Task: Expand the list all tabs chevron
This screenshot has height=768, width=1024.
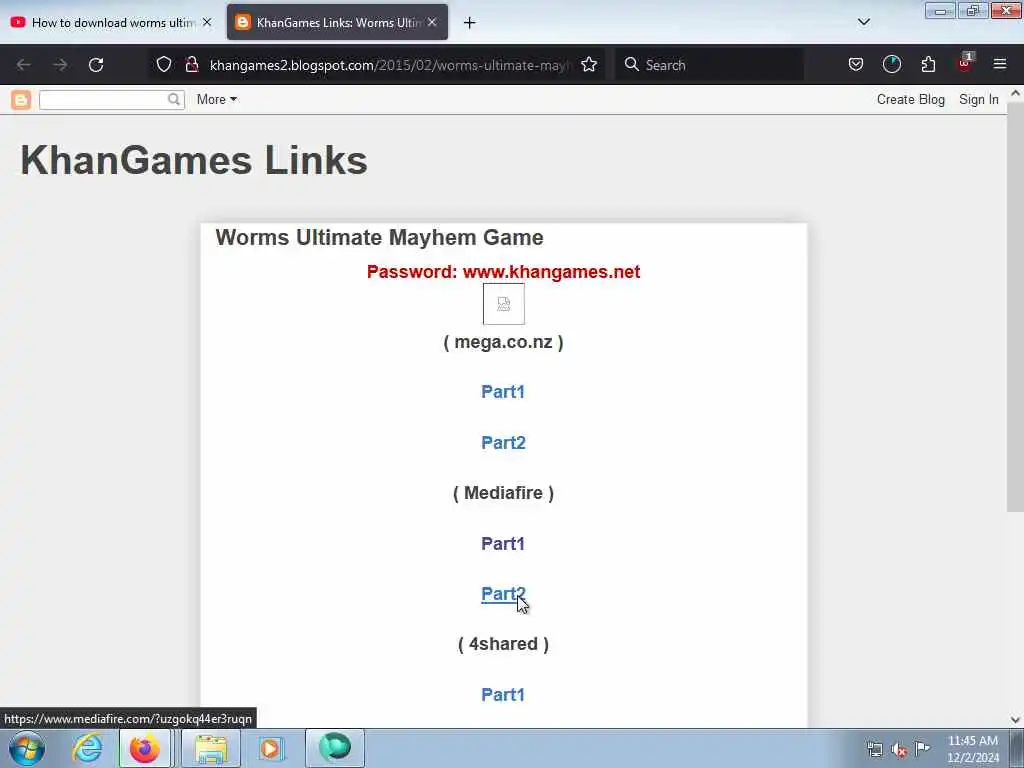Action: tap(863, 22)
